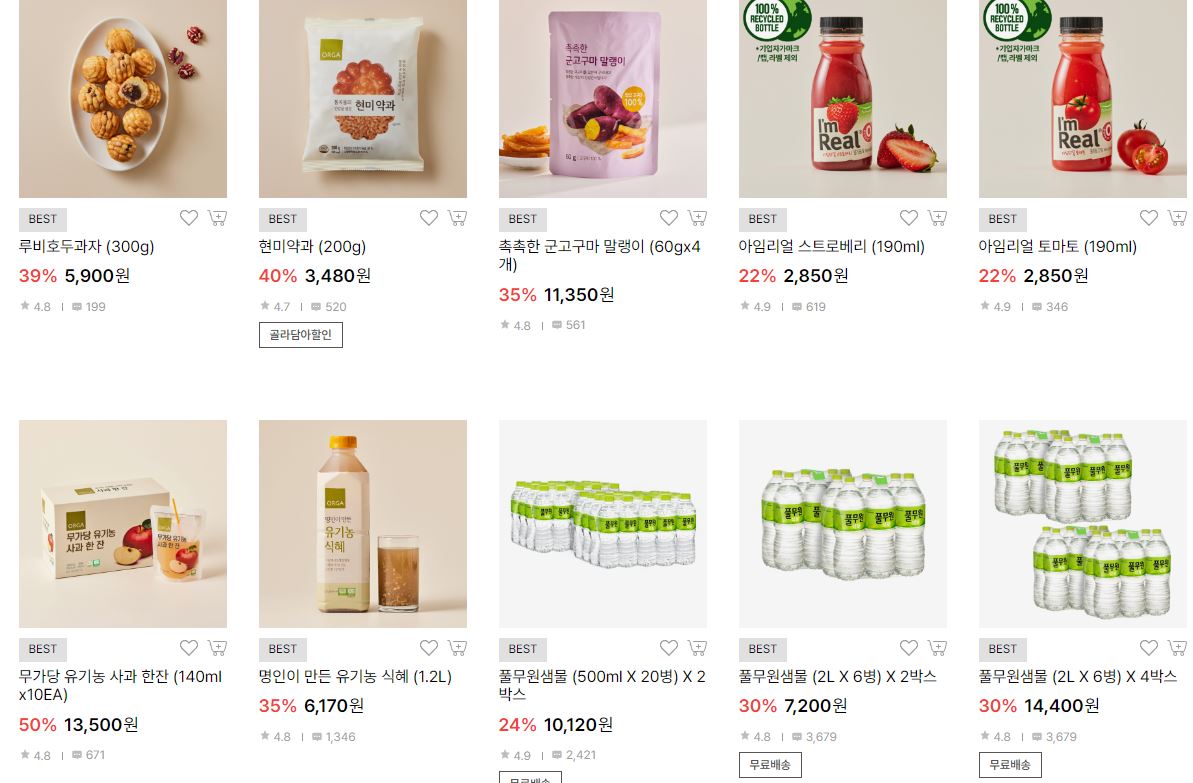Click 무료배송 tag under 풀무원샘물 X 2박스
This screenshot has width=1193, height=783.
pyautogui.click(x=770, y=765)
